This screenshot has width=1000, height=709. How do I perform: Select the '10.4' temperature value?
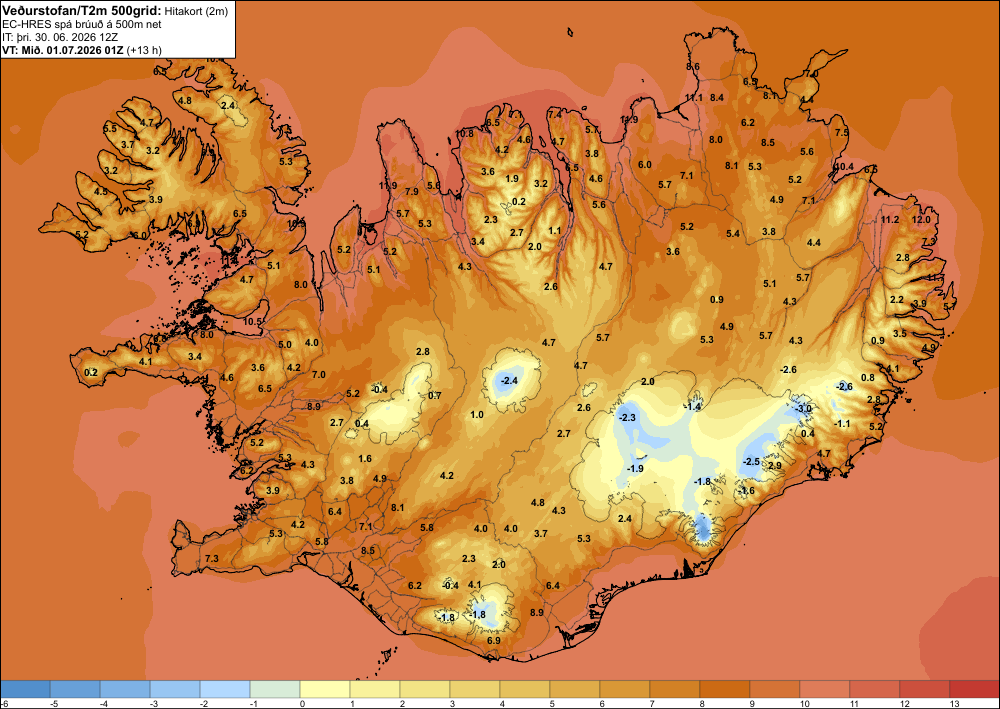(844, 166)
